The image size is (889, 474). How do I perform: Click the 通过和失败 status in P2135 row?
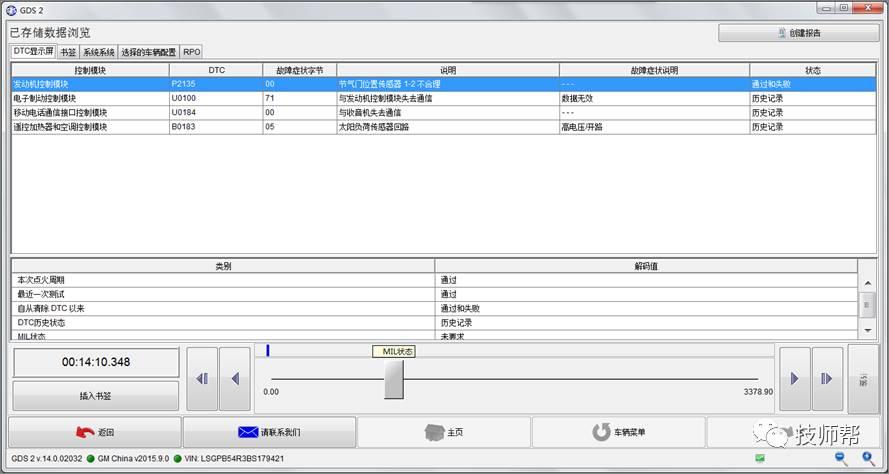tap(771, 84)
